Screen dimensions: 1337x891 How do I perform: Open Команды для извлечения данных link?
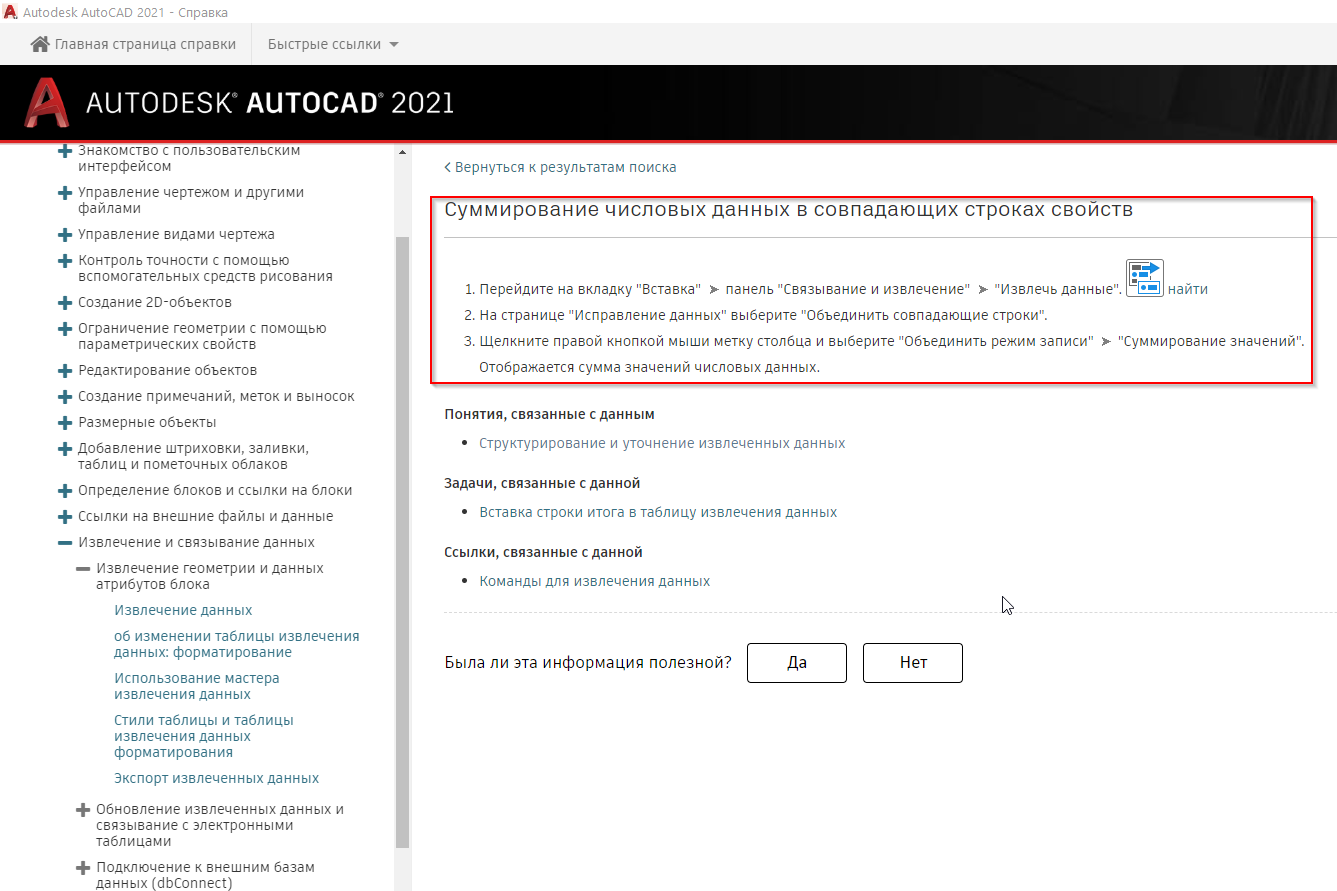tap(595, 581)
